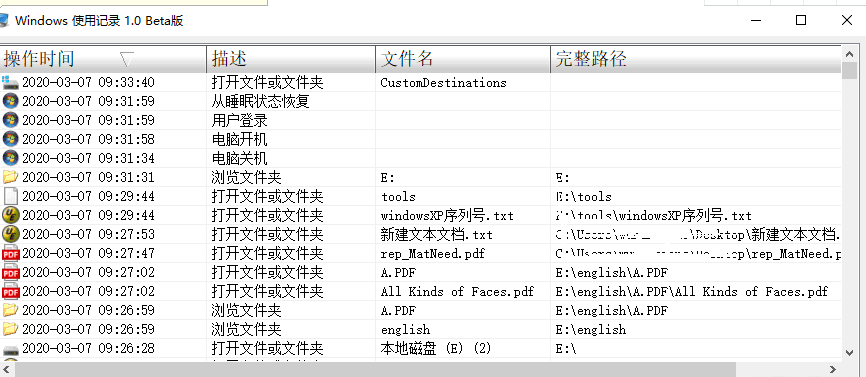Select the 电脑开机 entry text

click(x=240, y=139)
